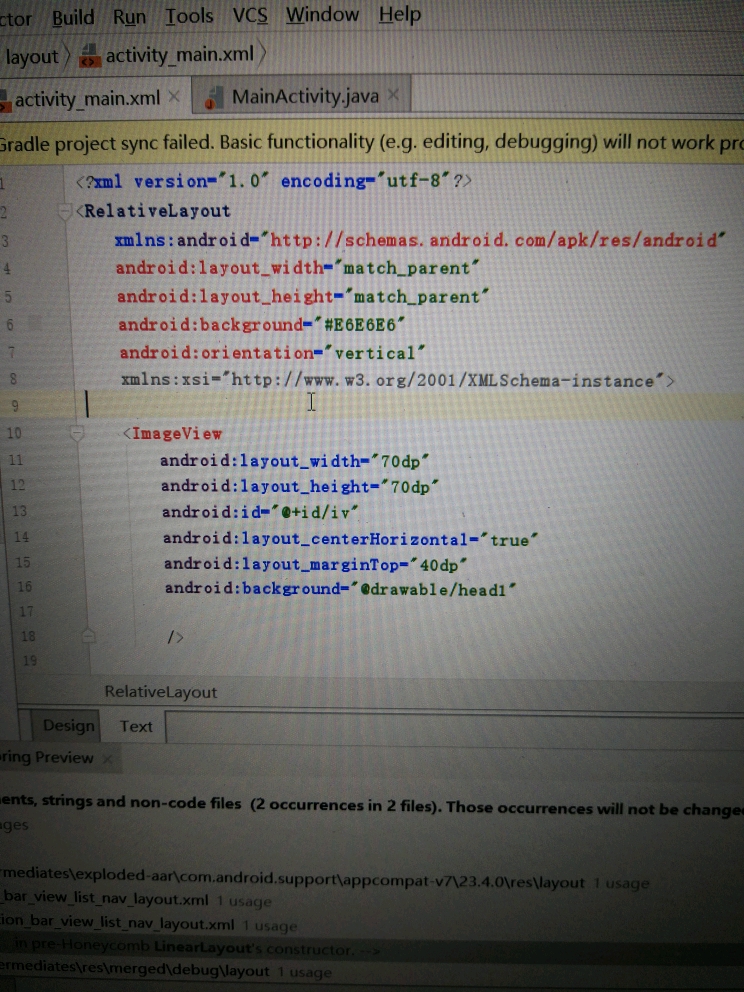Switch to the Text tab
The image size is (744, 992).
click(136, 726)
